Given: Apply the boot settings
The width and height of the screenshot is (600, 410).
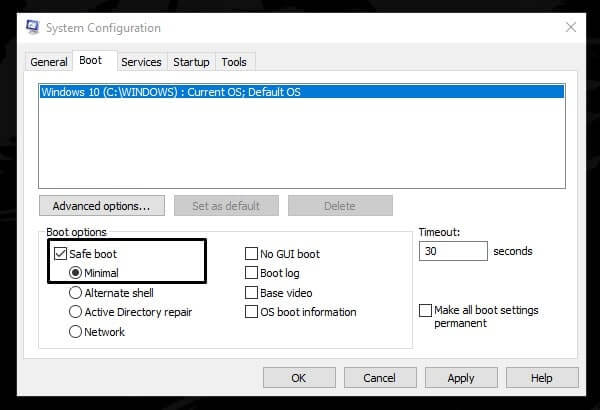Looking at the screenshot, I should click(461, 378).
